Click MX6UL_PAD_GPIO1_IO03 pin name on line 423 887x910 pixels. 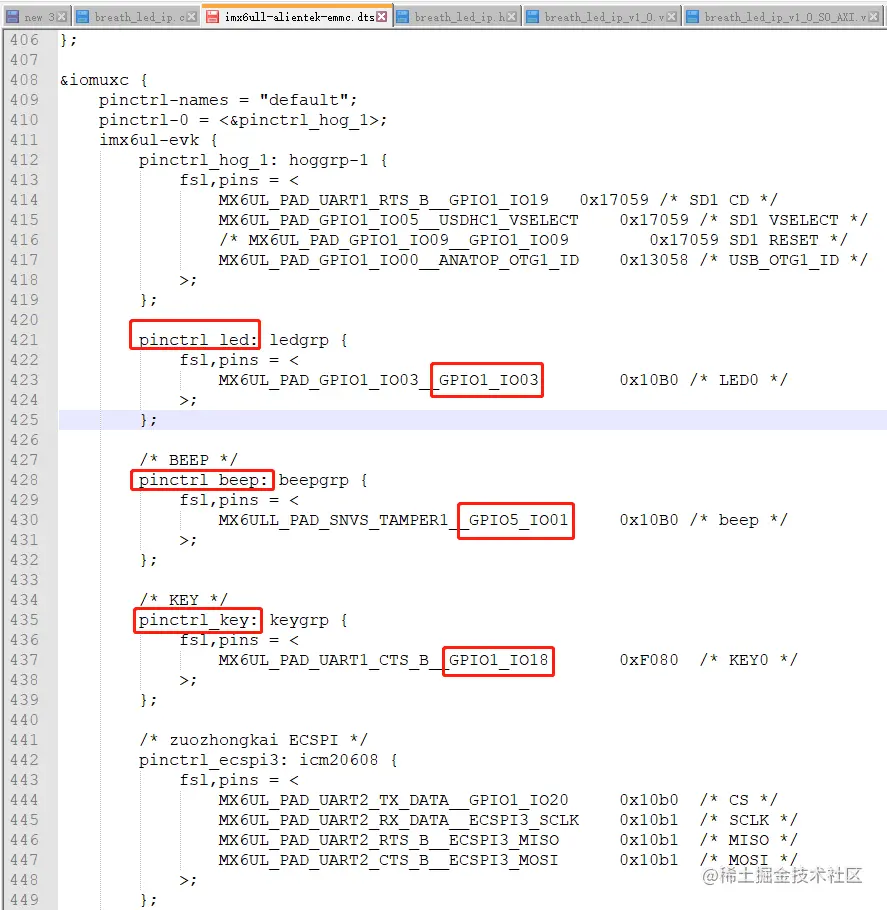(319, 380)
